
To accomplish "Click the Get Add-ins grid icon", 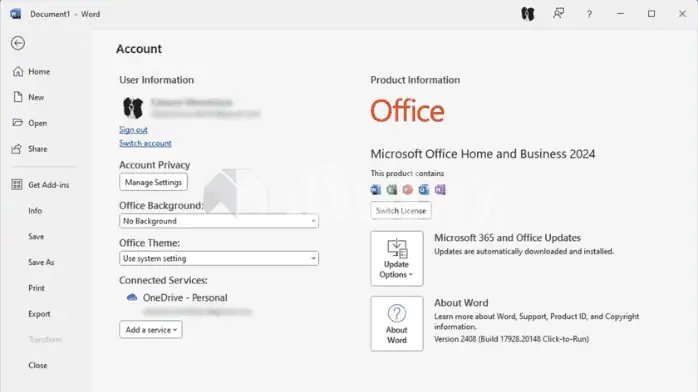I will coord(17,184).
